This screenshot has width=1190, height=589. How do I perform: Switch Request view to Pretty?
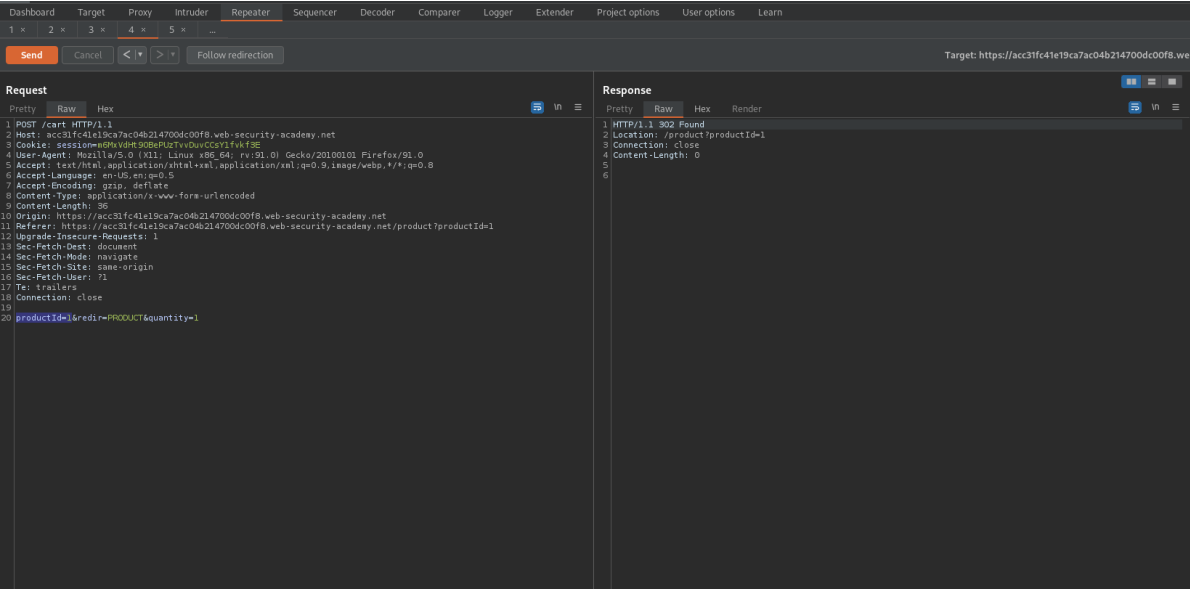23,109
